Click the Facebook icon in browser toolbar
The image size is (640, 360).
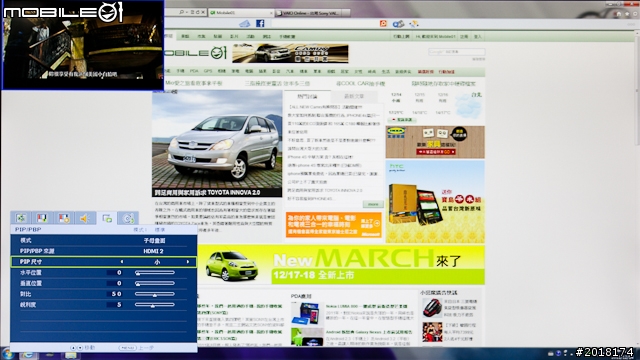point(260,24)
